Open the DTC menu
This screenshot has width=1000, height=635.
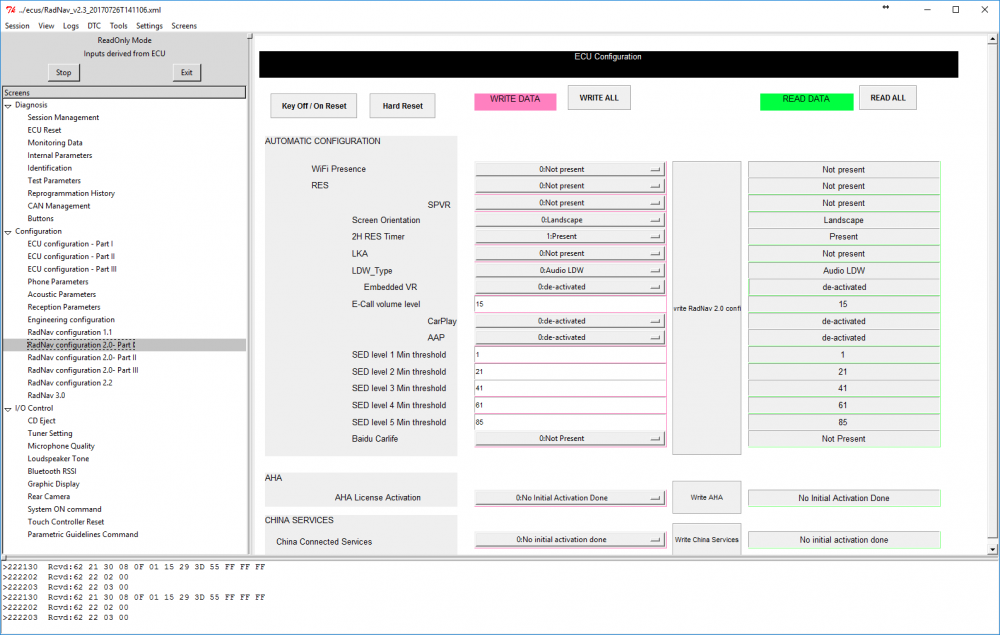coord(94,26)
